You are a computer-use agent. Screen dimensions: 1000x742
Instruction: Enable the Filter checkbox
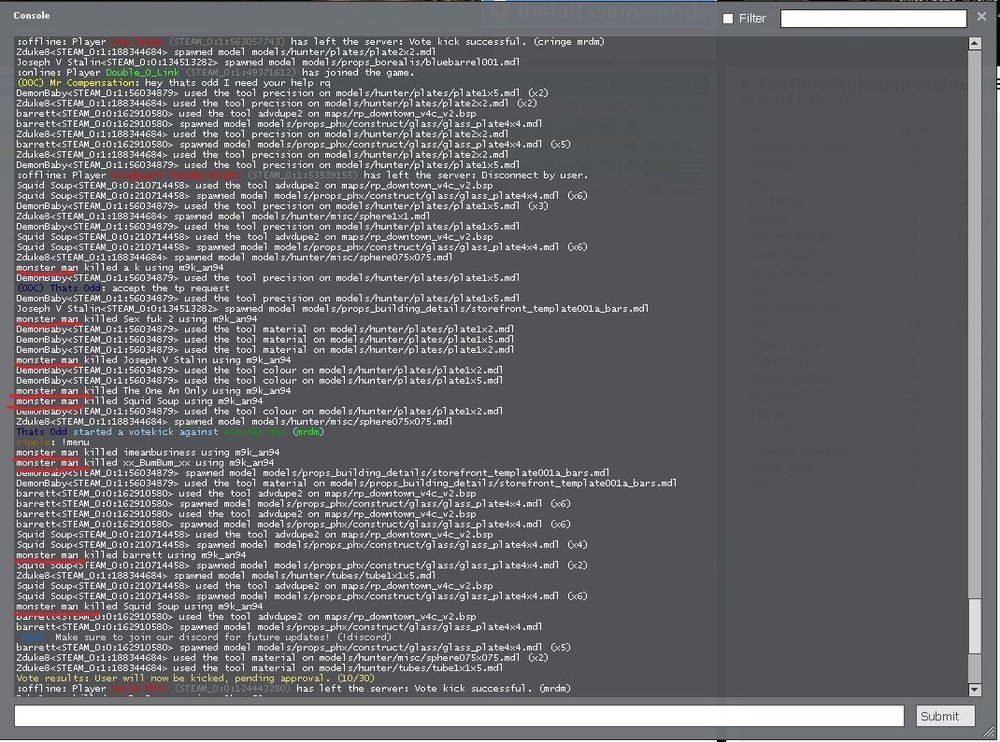point(727,19)
